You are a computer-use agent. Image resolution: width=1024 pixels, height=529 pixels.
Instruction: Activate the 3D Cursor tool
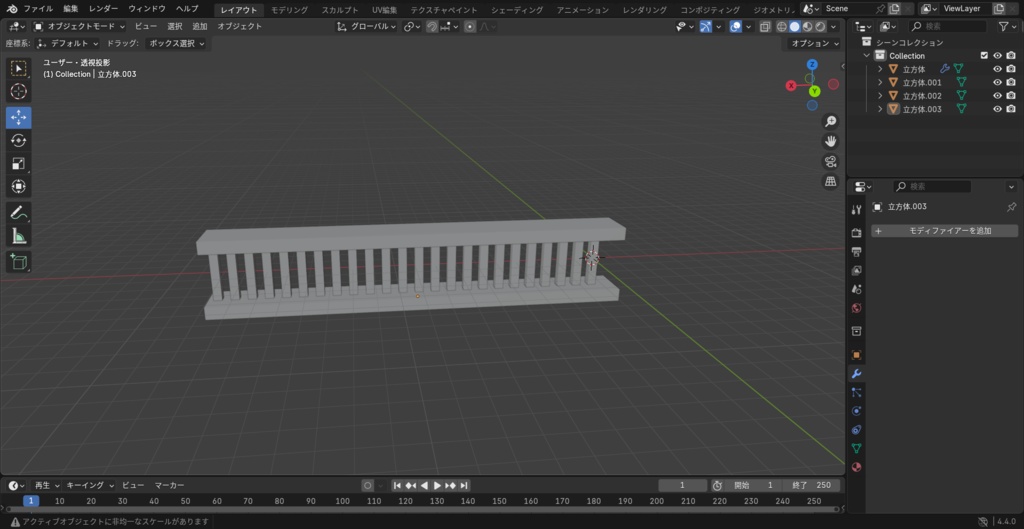(19, 91)
